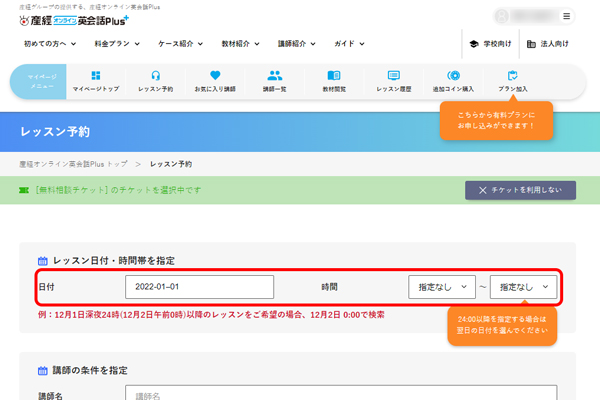Open the hamburger menu icon
600x400 pixels.
[567, 17]
